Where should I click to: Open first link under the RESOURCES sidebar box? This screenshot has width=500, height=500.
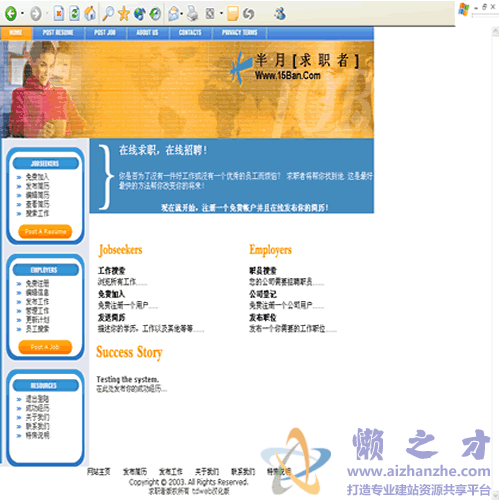37,399
